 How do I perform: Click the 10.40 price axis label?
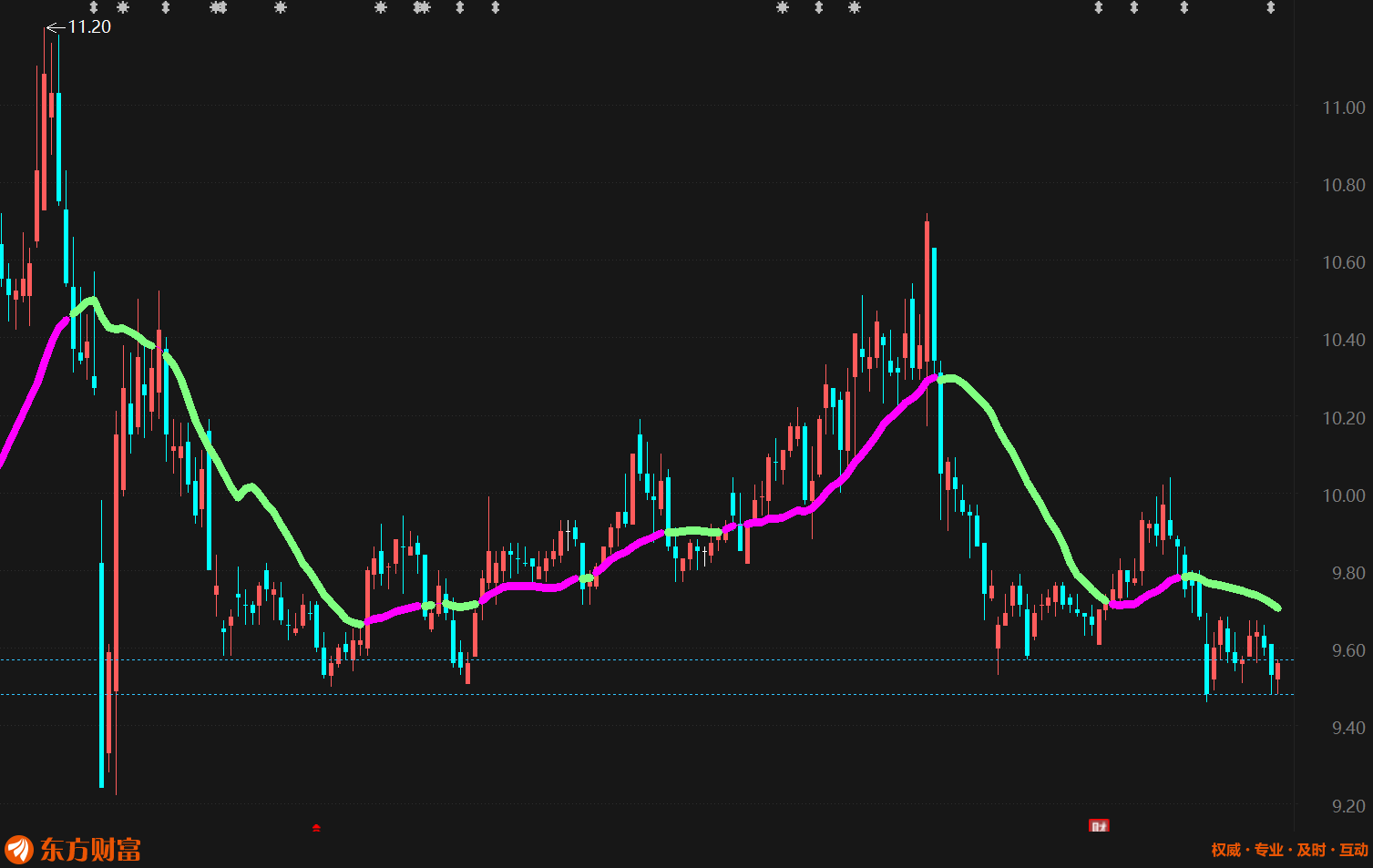tap(1344, 340)
